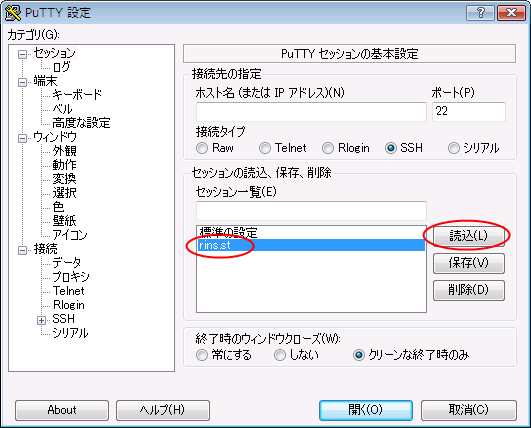Select the 色 category in tree
Screen dimensions: 531x428
(x=58, y=207)
